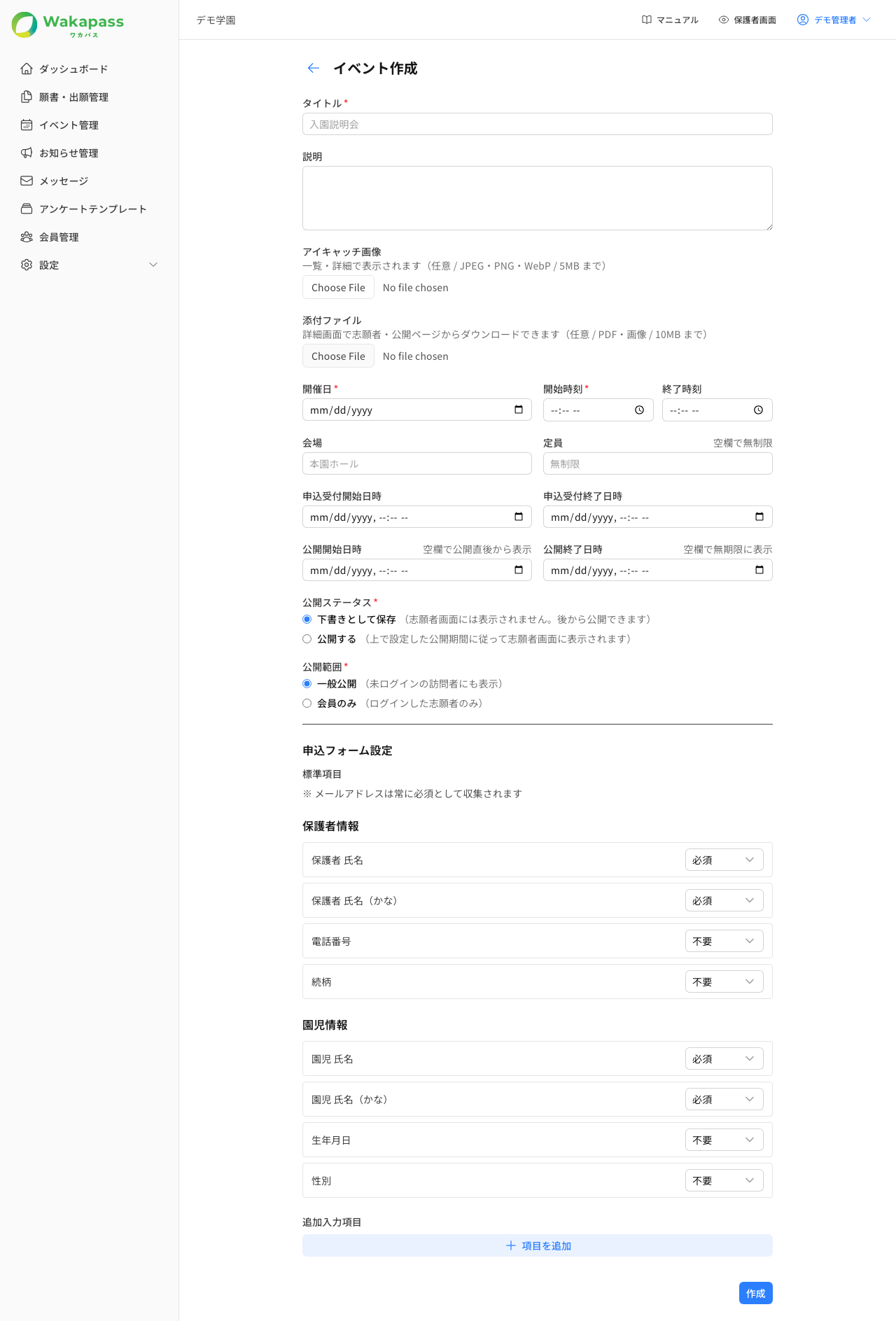Open 続柄 requirement dropdown
896x1321 pixels.
point(724,981)
